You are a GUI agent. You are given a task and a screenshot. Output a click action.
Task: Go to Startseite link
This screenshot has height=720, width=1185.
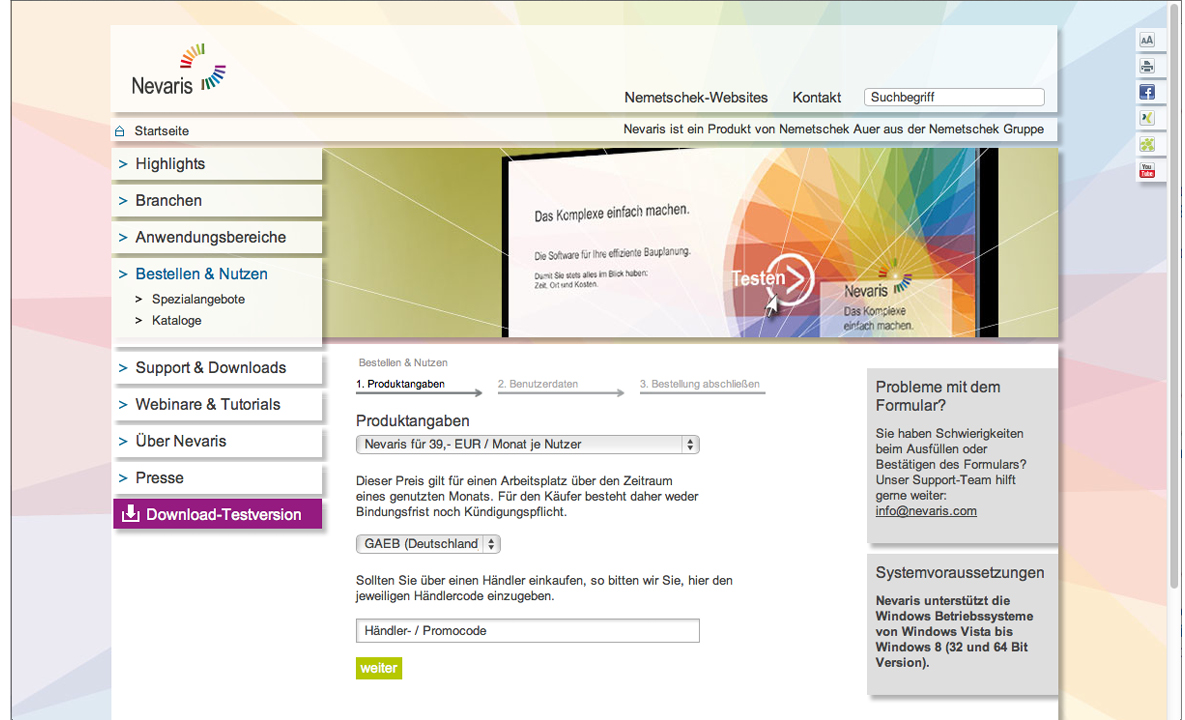click(162, 131)
